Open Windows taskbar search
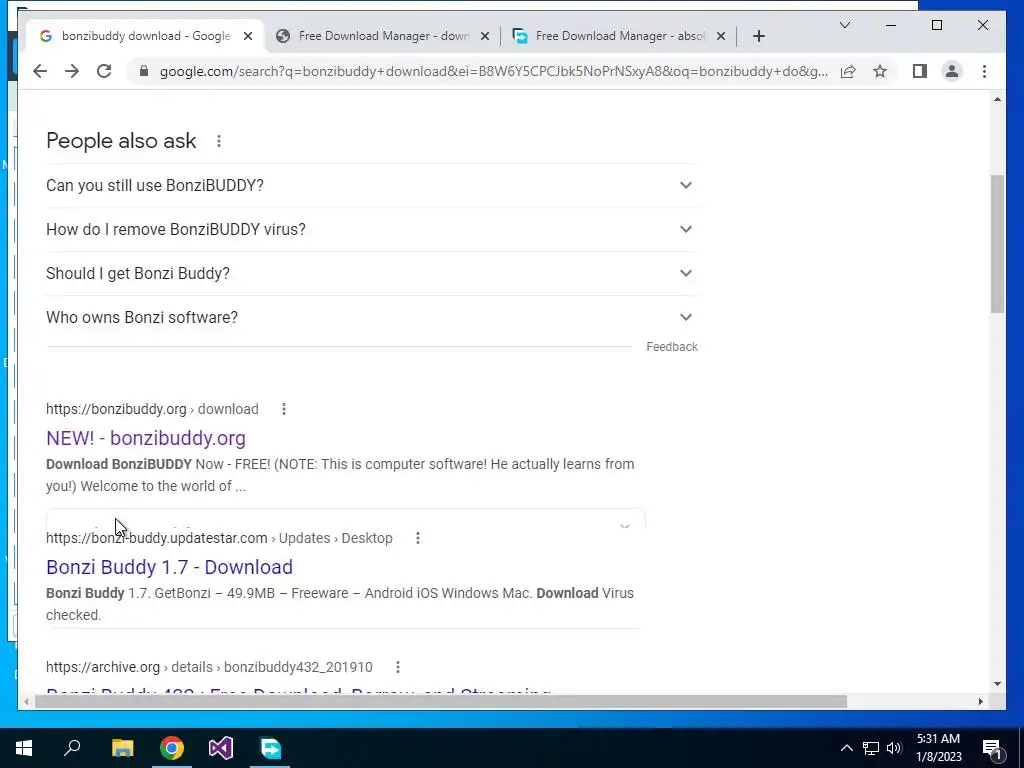This screenshot has height=768, width=1024. pos(72,748)
